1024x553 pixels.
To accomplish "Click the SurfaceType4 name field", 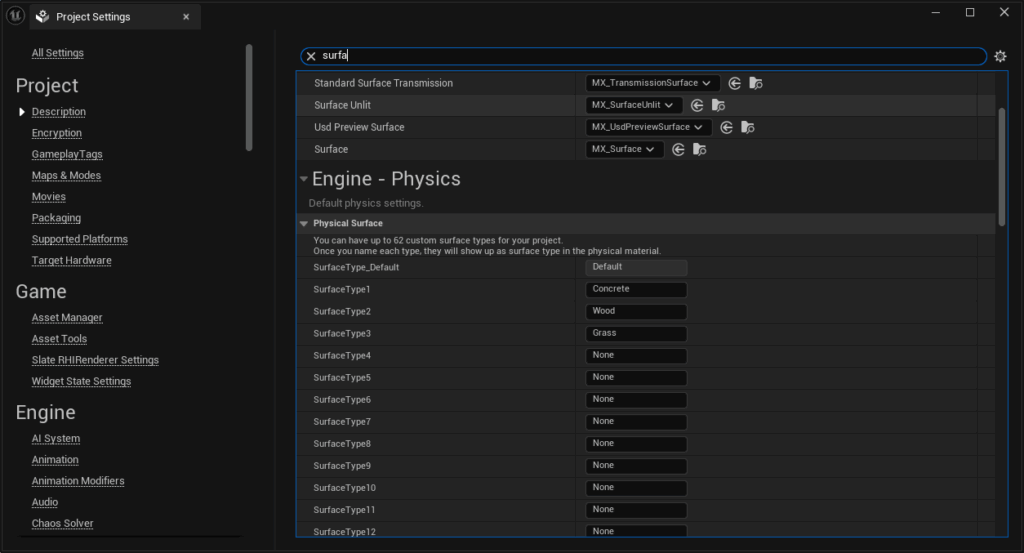I will [636, 356].
